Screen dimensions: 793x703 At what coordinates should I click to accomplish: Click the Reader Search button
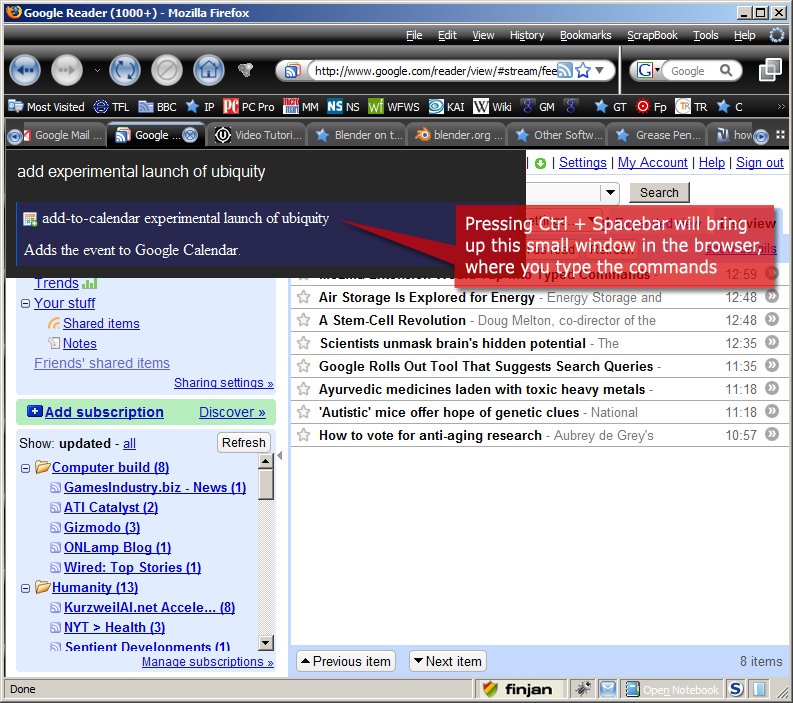click(x=659, y=192)
